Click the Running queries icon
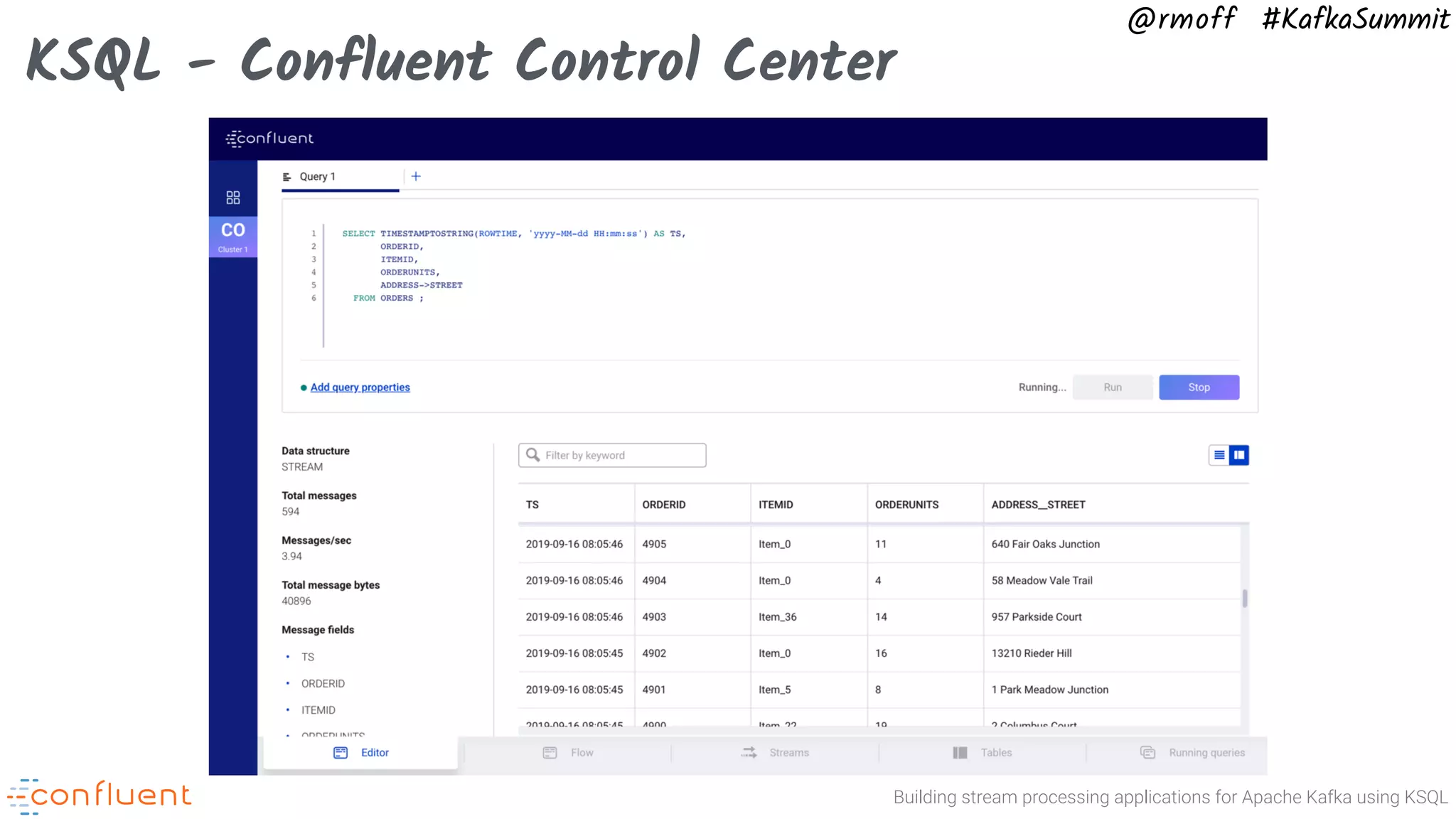 tap(1147, 753)
